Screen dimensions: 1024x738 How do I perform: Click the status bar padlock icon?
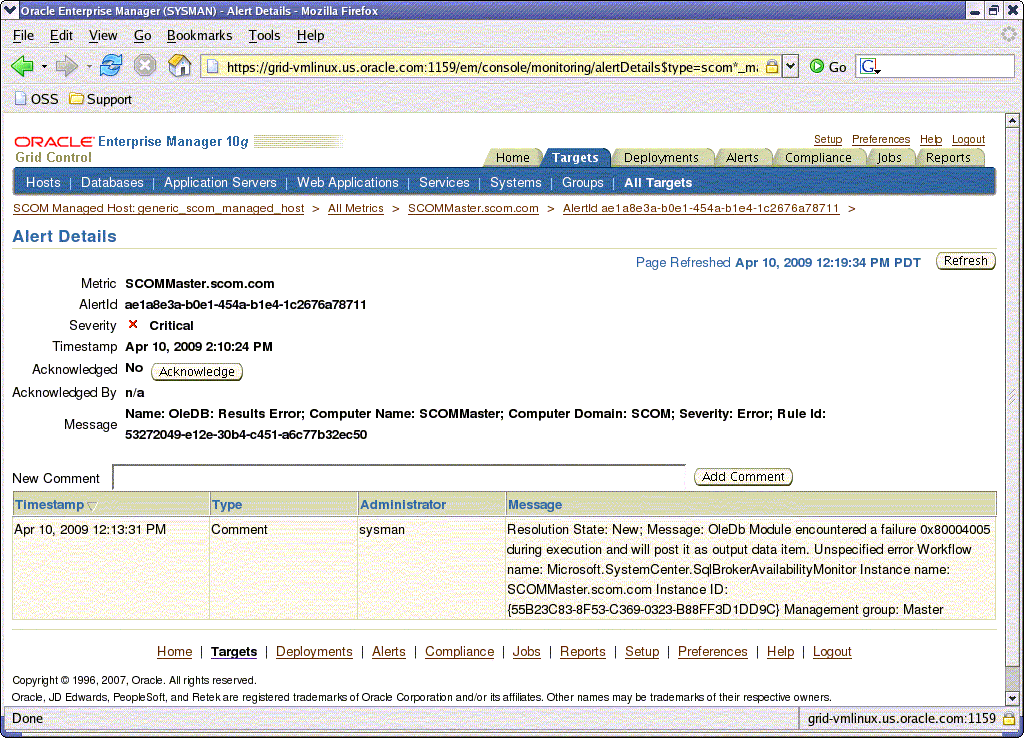point(1009,719)
